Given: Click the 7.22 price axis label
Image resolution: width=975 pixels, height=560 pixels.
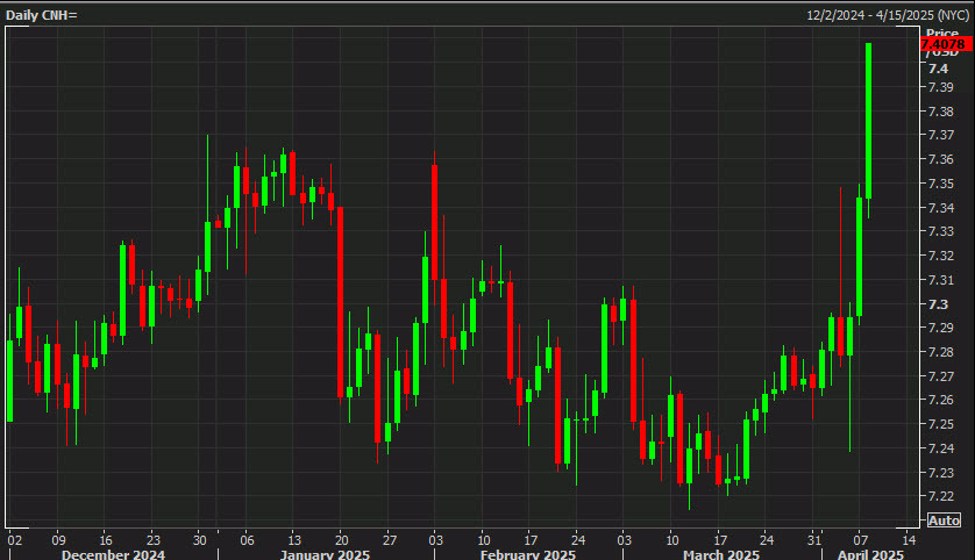Looking at the screenshot, I should 940,496.
